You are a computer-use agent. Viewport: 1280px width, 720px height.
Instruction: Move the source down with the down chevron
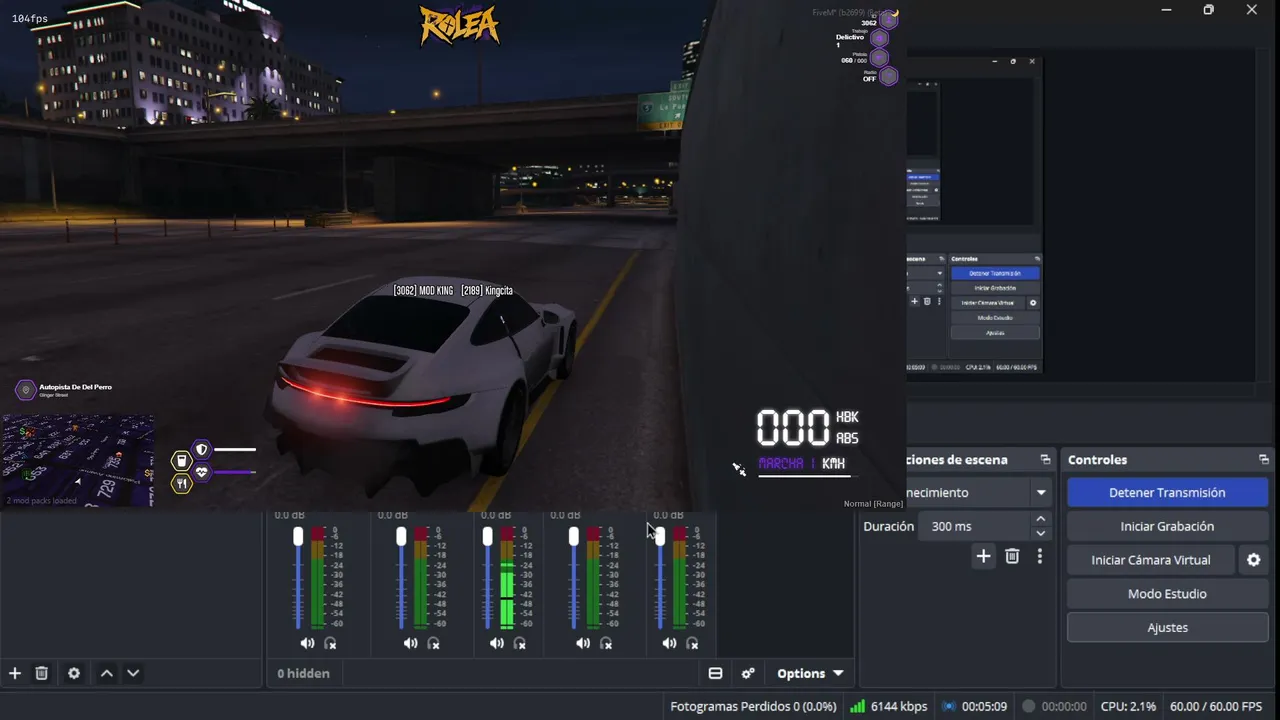click(133, 673)
